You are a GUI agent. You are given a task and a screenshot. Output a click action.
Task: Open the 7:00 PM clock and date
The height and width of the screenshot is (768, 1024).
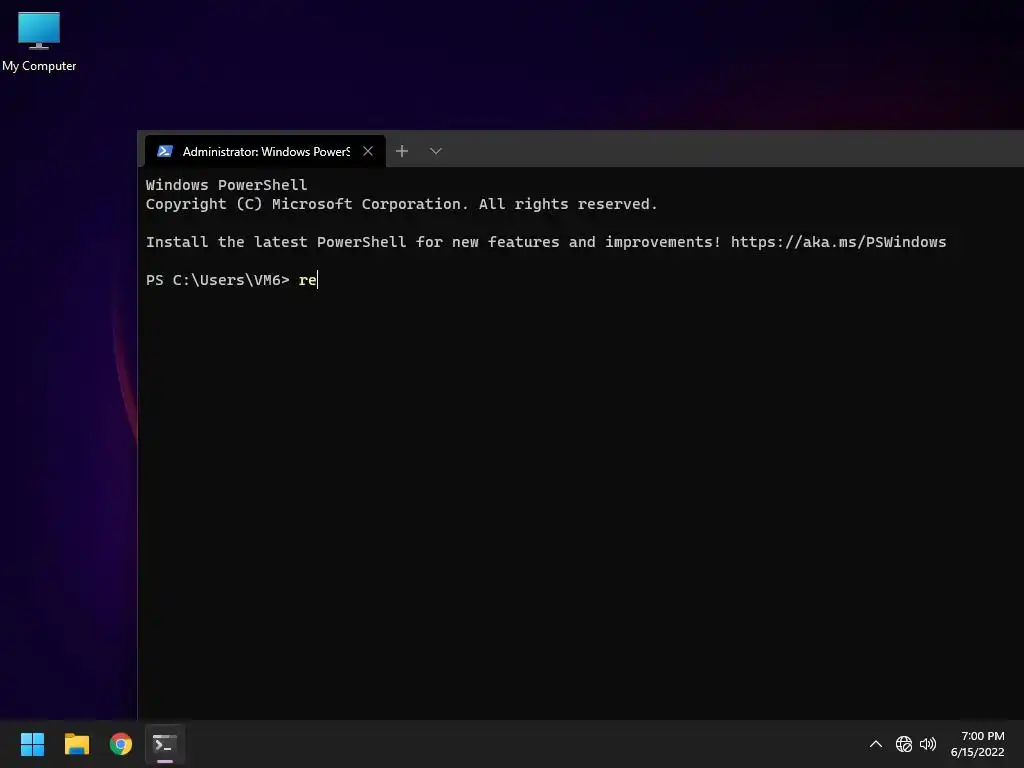pyautogui.click(x=978, y=744)
